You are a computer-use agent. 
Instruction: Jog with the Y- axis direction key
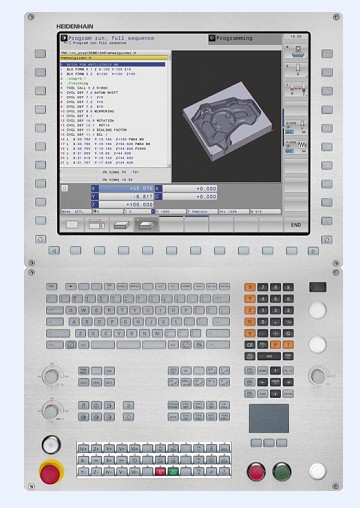(83, 471)
